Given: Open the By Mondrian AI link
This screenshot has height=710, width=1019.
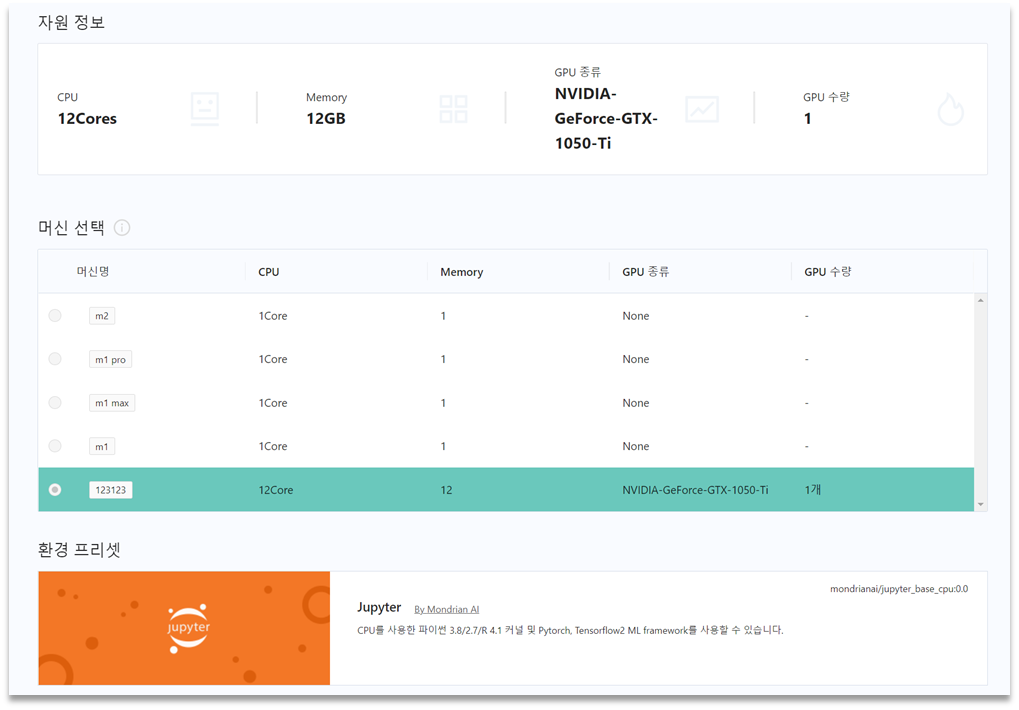Looking at the screenshot, I should tap(446, 609).
